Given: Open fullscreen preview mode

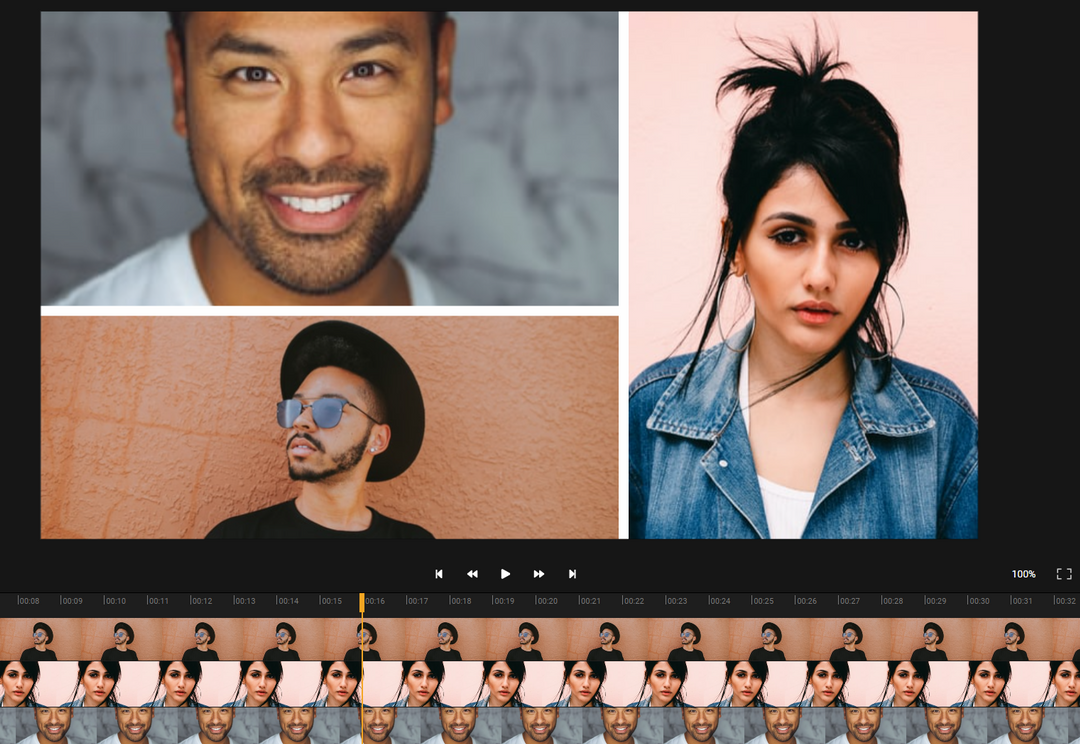Looking at the screenshot, I should (x=1063, y=573).
